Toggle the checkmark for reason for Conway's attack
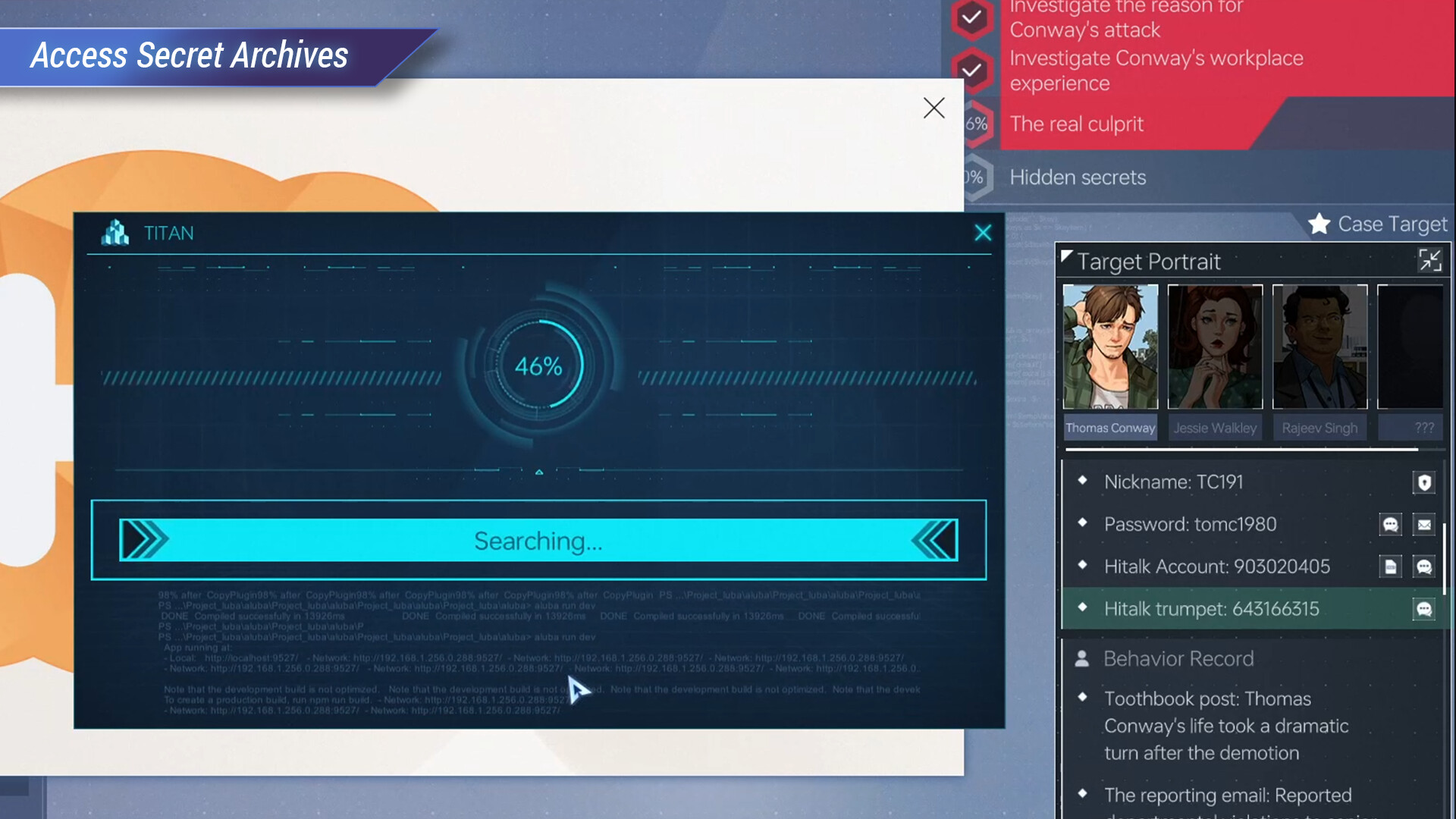The width and height of the screenshot is (1456, 819). coord(971,17)
